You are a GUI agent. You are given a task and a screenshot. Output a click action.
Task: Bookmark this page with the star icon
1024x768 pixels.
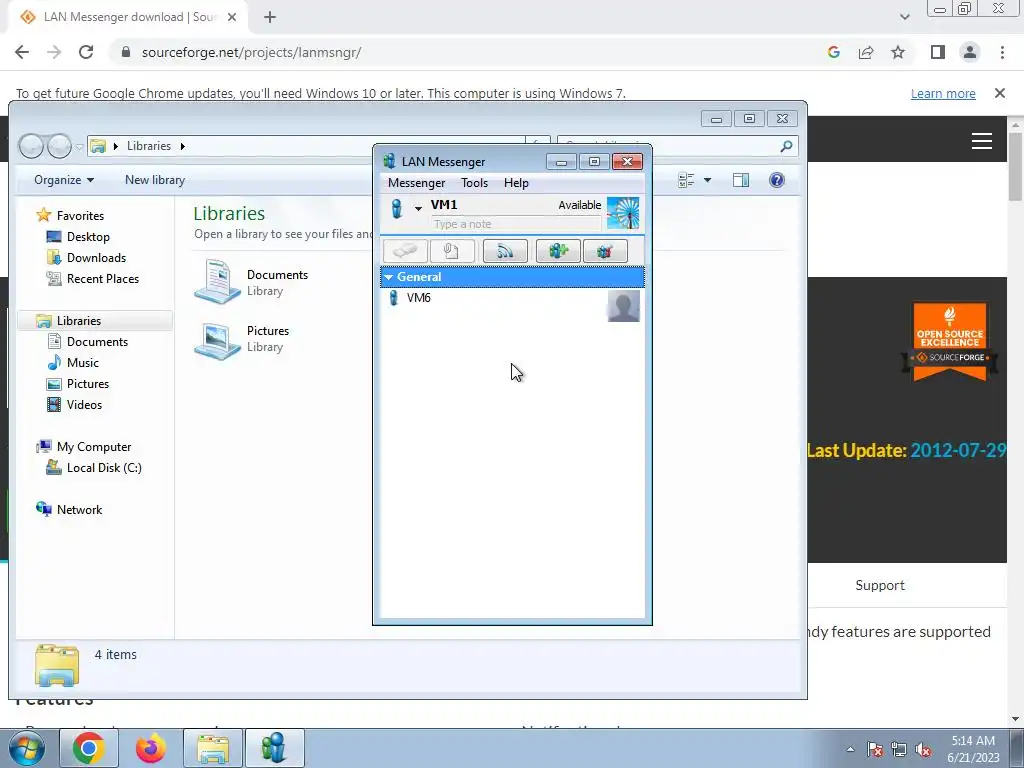pos(898,52)
